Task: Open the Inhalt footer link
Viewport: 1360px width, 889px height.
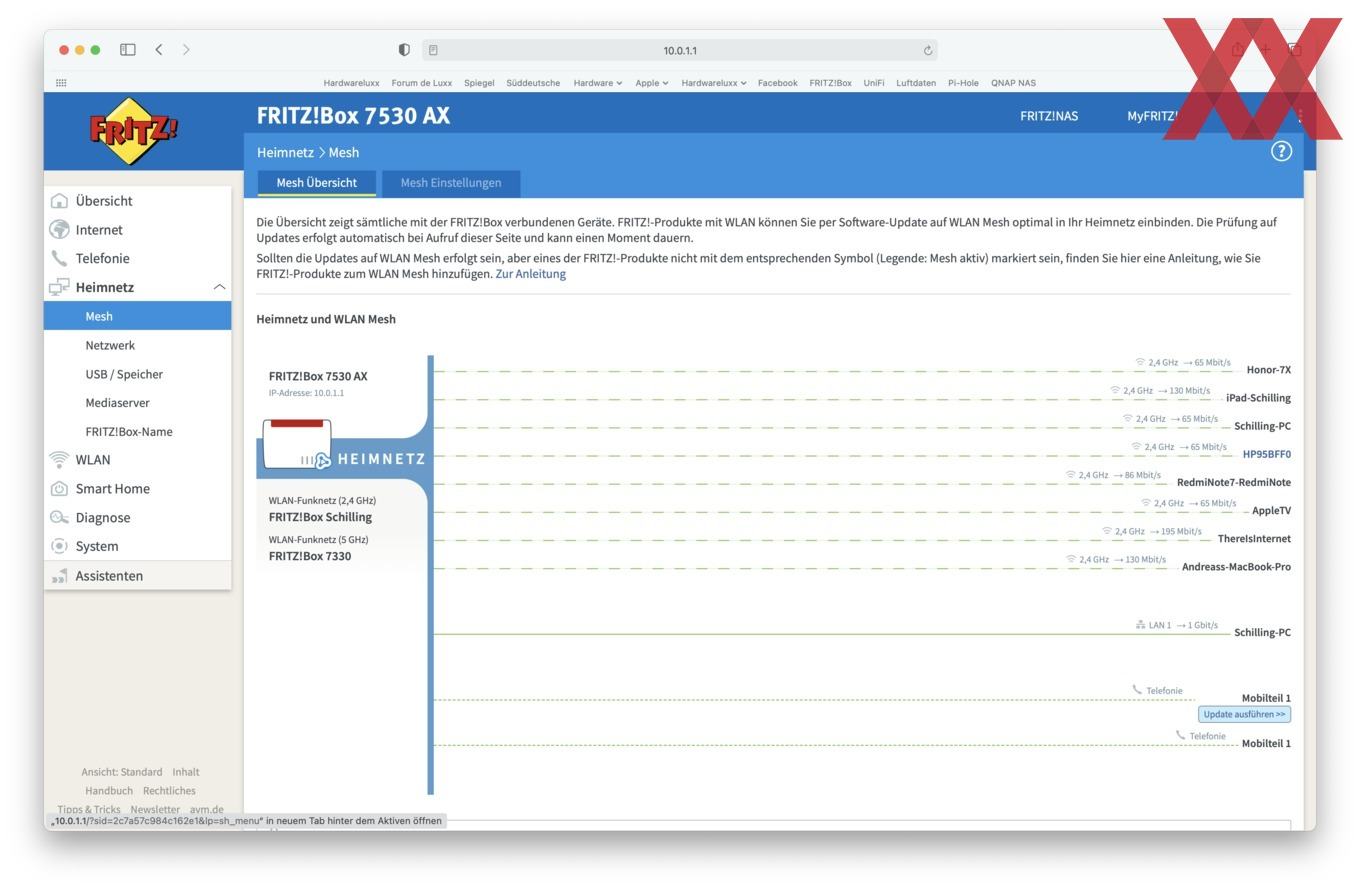Action: 186,772
